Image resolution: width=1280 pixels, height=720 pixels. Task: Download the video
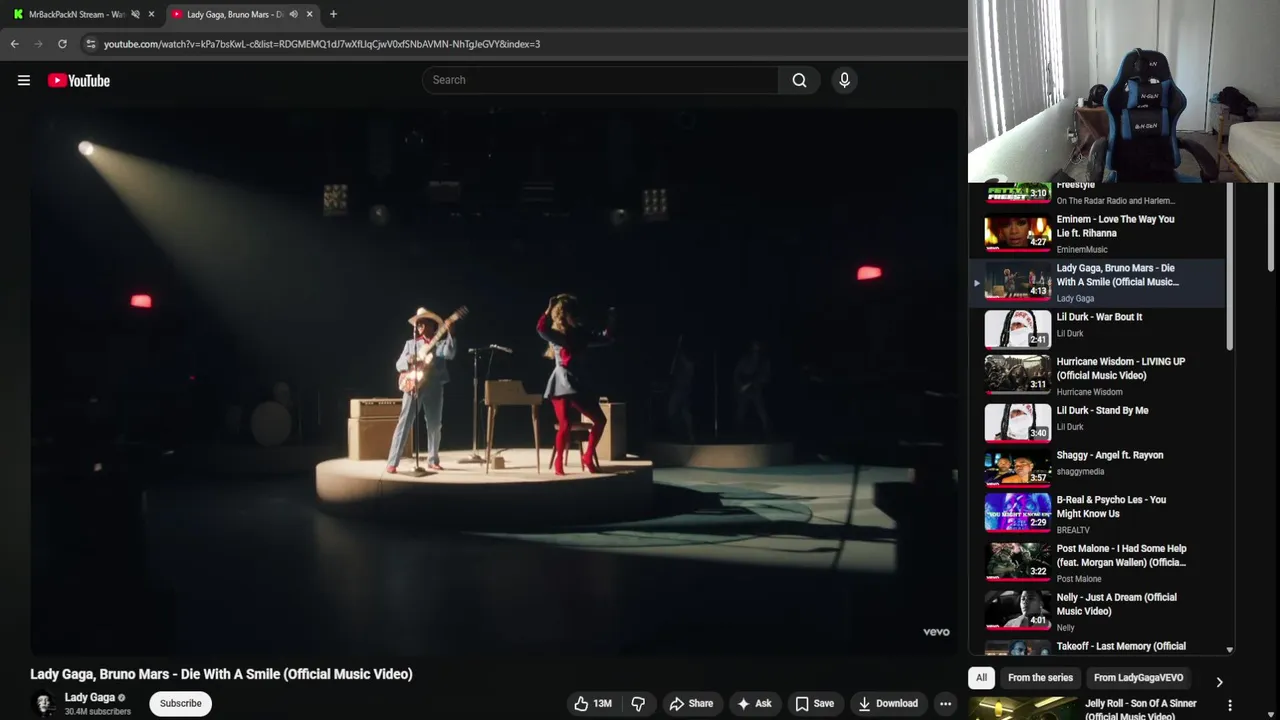(888, 704)
